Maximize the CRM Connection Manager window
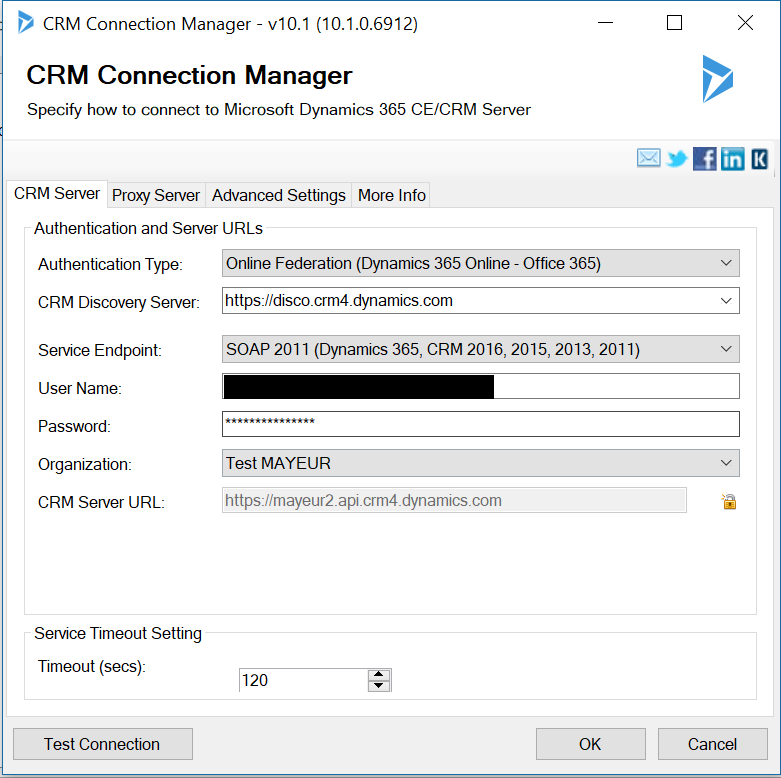Screen dimensions: 781x778 pyautogui.click(x=674, y=23)
